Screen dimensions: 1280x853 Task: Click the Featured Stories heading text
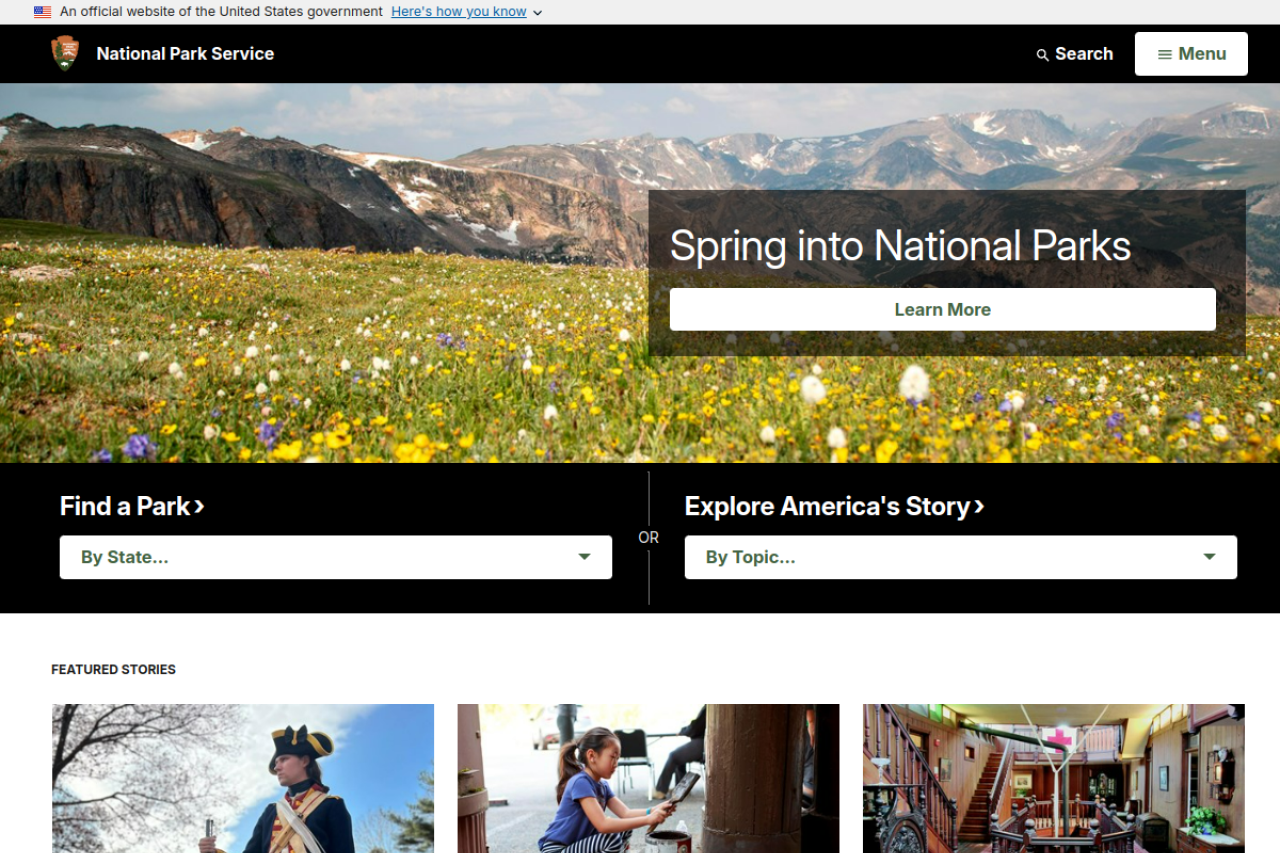coord(114,670)
